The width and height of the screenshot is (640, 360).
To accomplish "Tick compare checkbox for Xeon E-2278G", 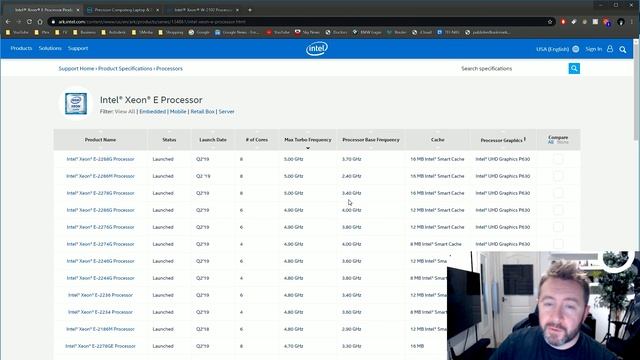I will [558, 193].
